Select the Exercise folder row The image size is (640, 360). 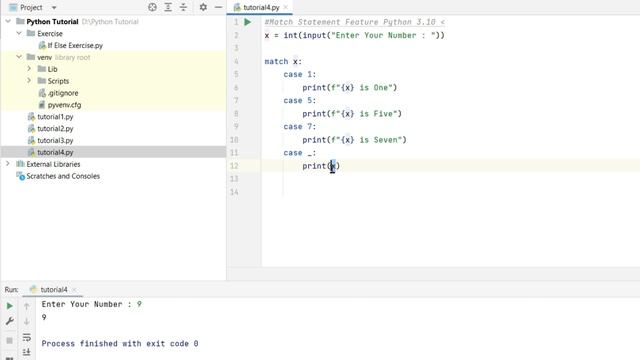pos(113,33)
